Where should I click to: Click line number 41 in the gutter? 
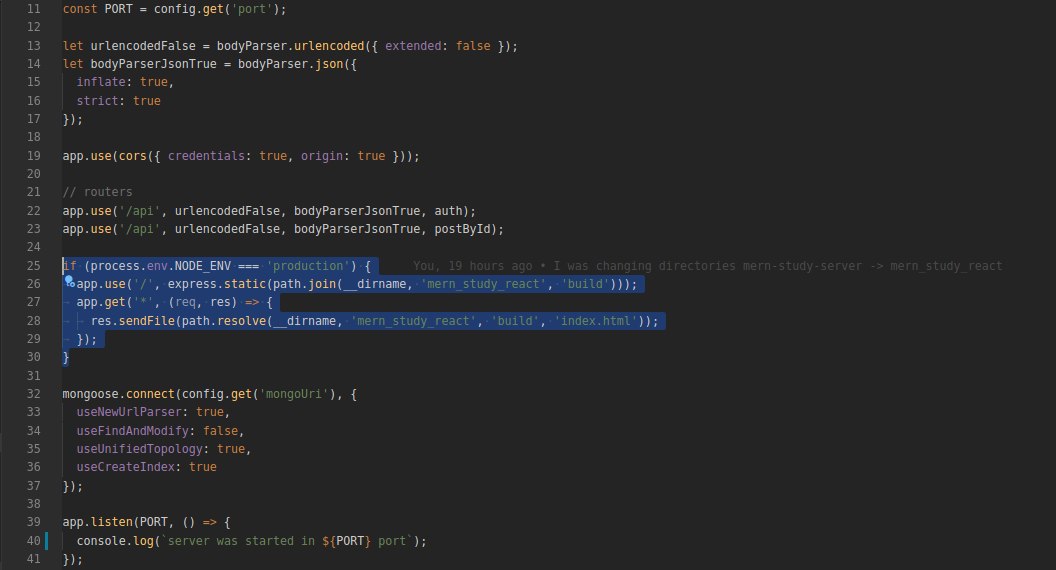(34, 559)
